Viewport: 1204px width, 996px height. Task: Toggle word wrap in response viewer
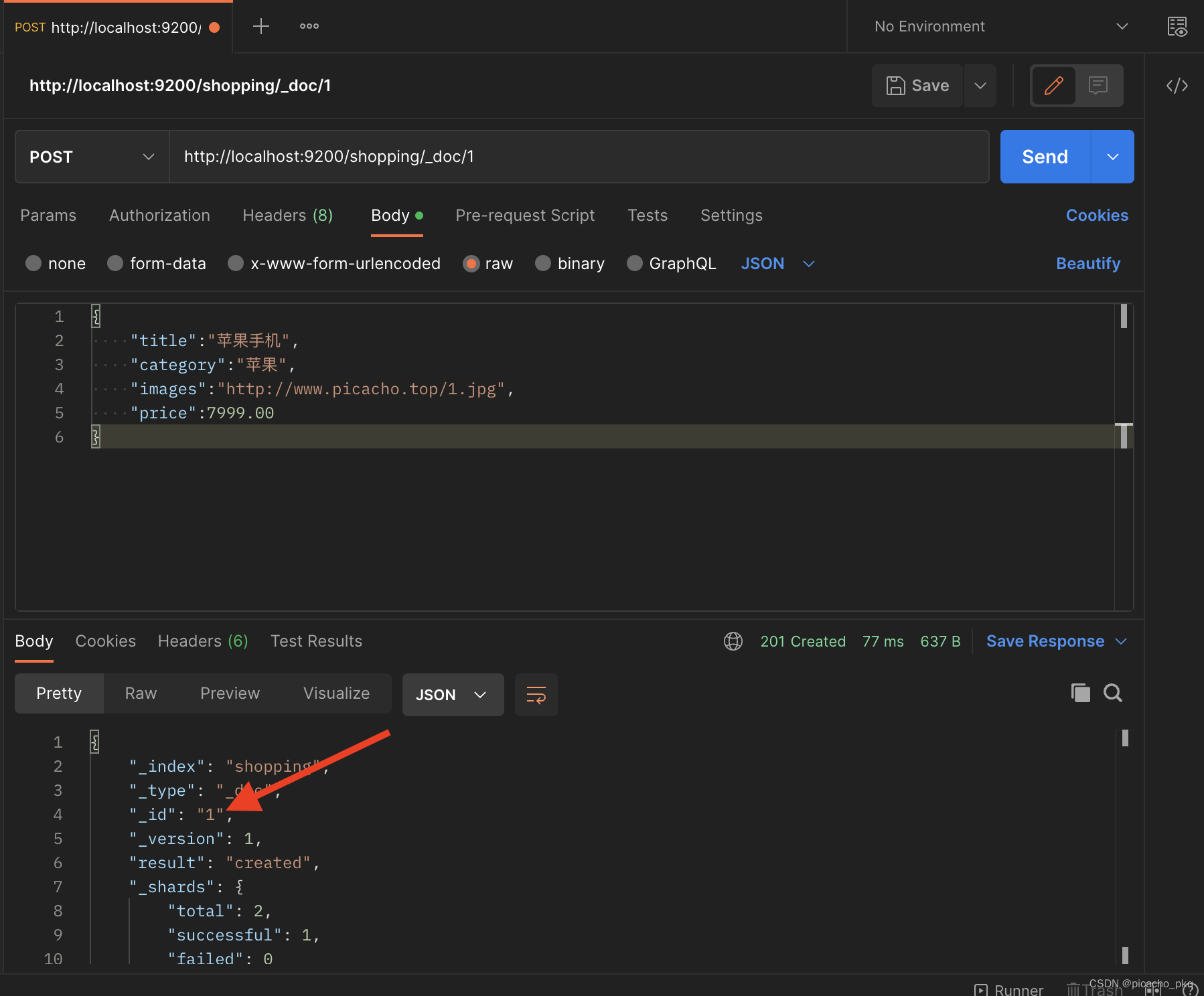point(536,695)
